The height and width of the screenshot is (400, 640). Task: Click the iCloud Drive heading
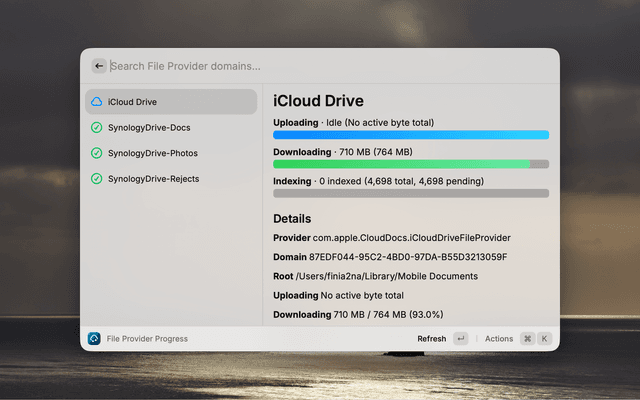click(318, 101)
